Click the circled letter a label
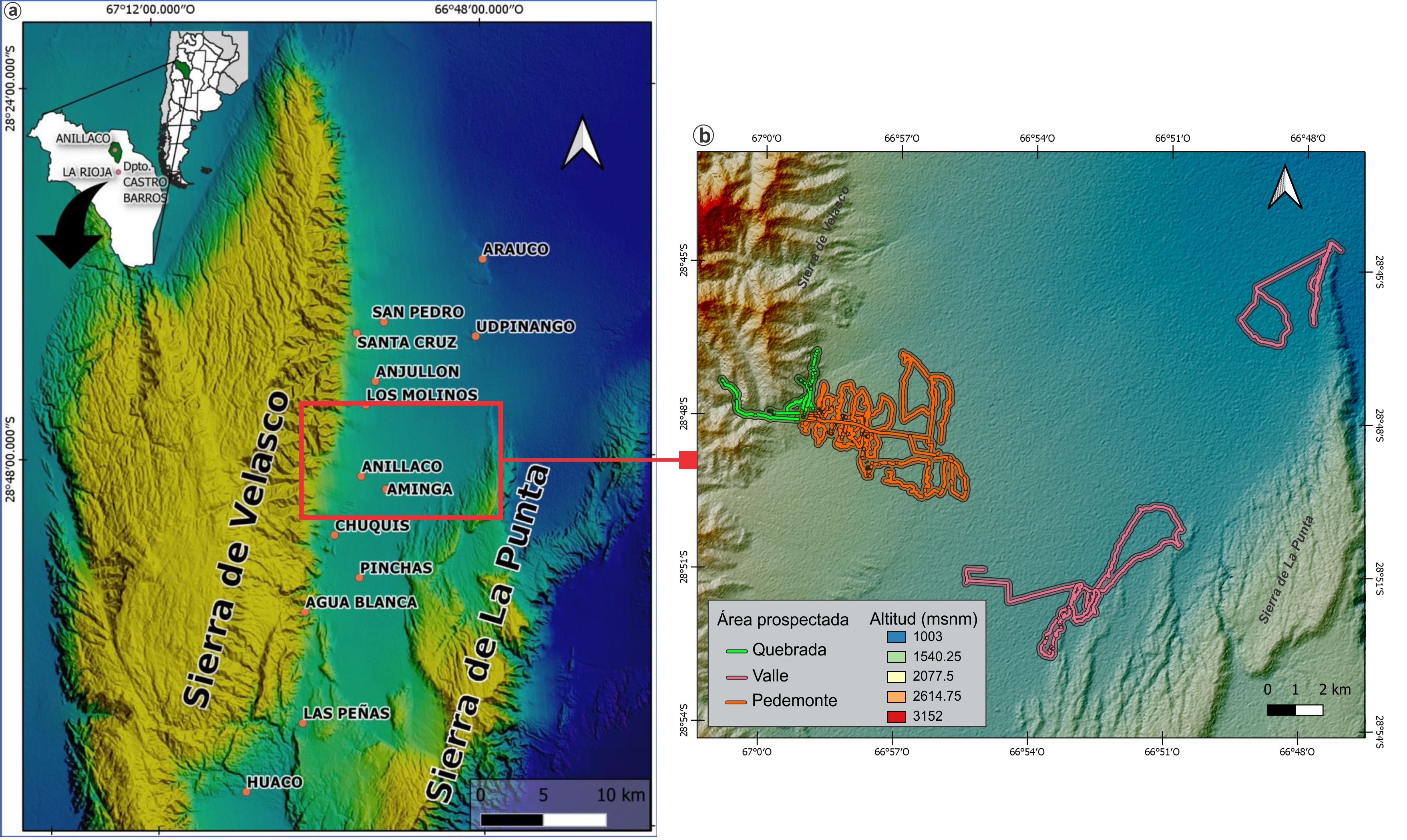 click(12, 11)
